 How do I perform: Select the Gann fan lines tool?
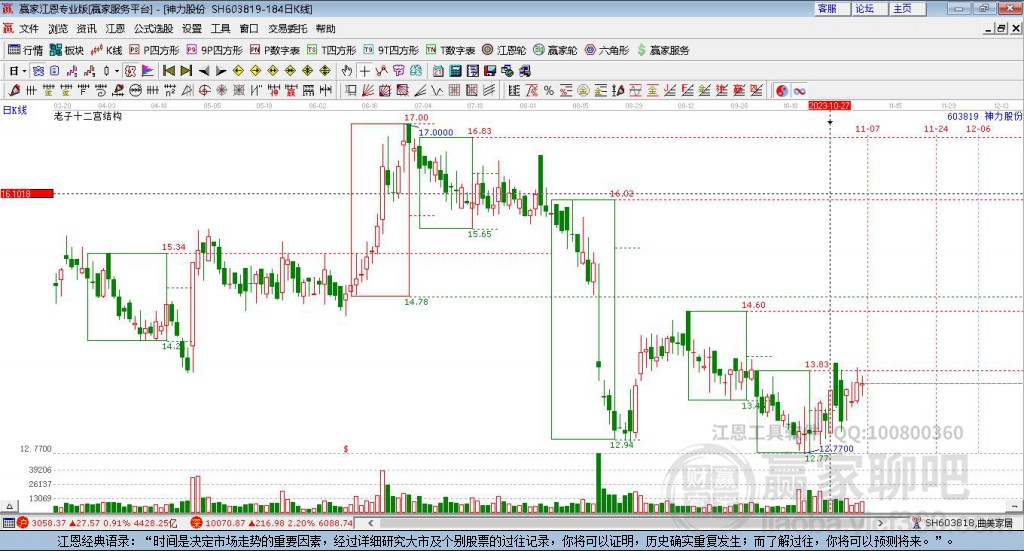pyautogui.click(x=368, y=91)
